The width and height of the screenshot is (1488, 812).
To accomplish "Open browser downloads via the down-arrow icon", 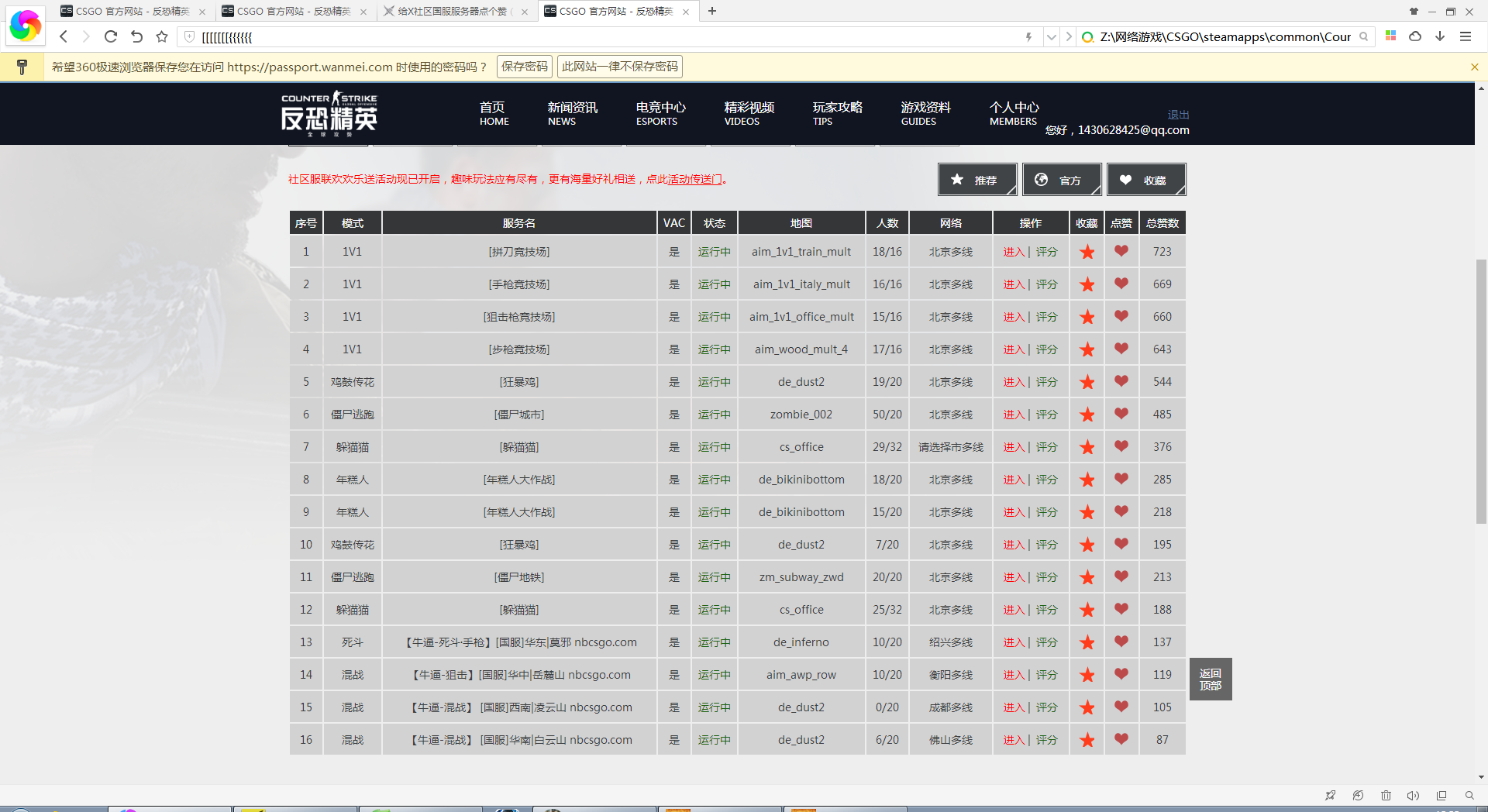I will coord(1440,36).
